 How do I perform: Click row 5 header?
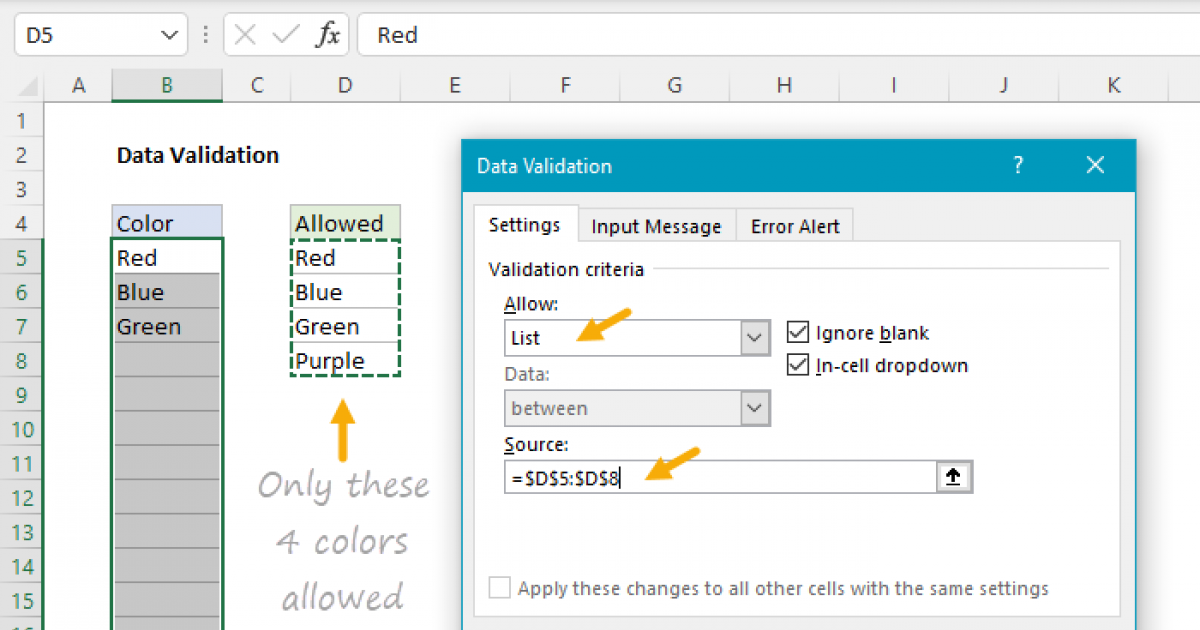pos(22,258)
